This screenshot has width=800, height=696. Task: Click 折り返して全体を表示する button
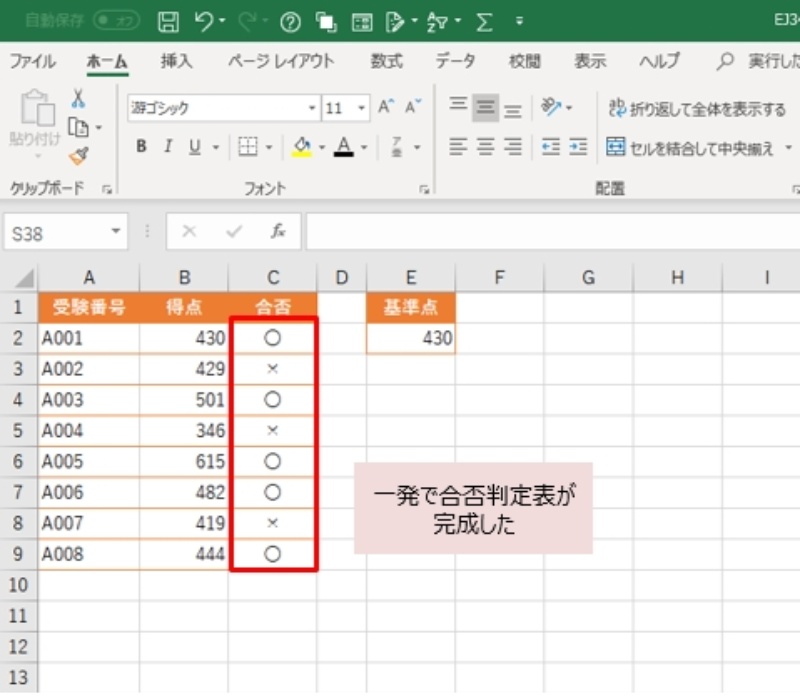697,108
